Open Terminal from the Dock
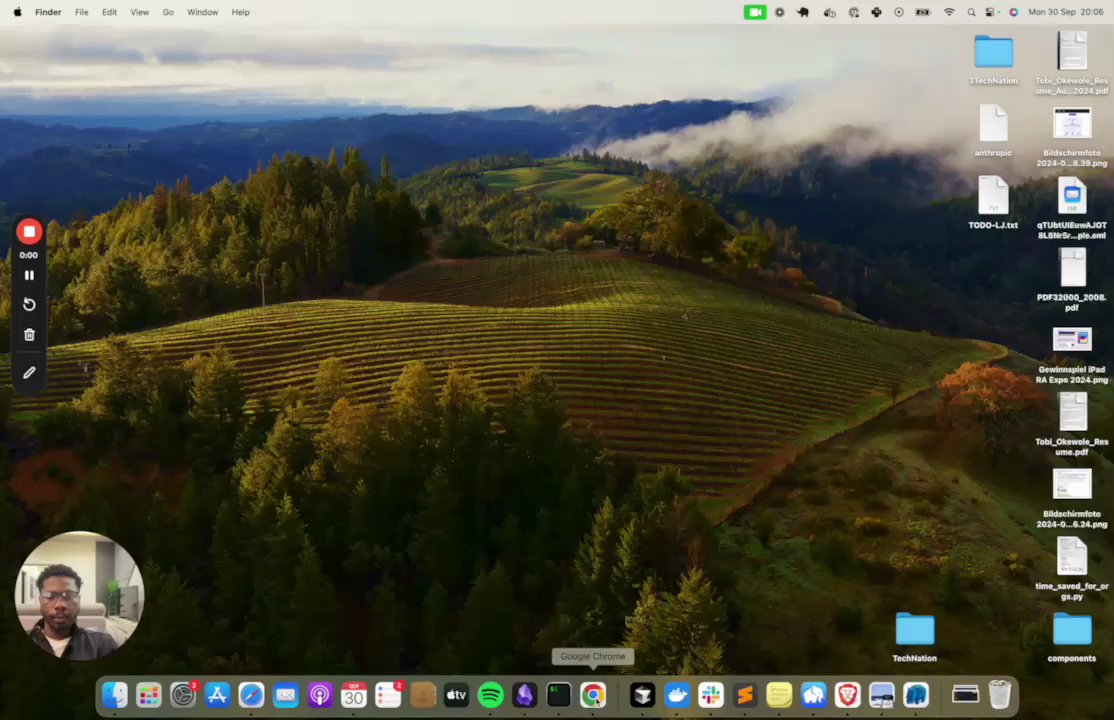The width and height of the screenshot is (1114, 720). point(559,695)
